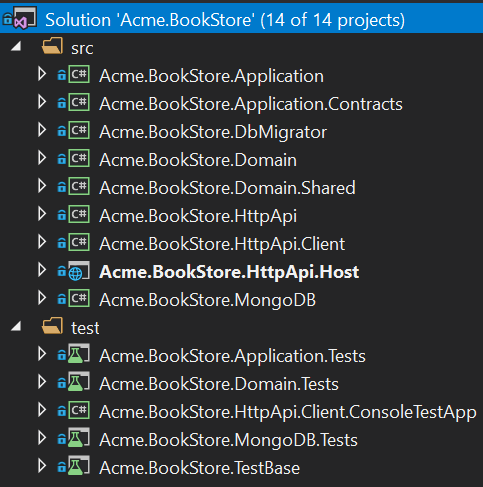Viewport: 483px width, 487px height.
Task: Select the bold Acme.BookStore.HttpApi.Host startup project
Action: (229, 273)
